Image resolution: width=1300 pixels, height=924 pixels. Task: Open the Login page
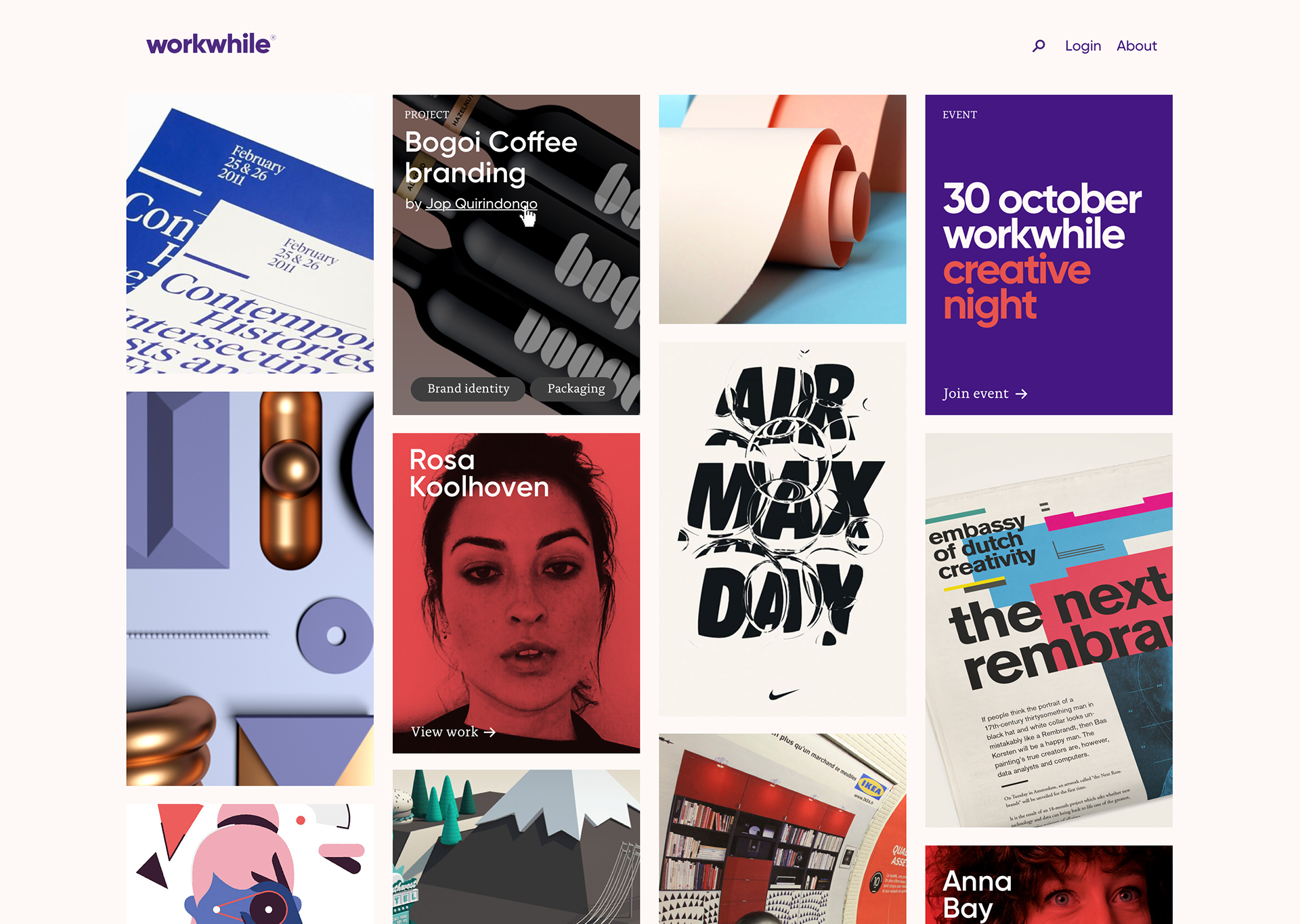[x=1083, y=46]
